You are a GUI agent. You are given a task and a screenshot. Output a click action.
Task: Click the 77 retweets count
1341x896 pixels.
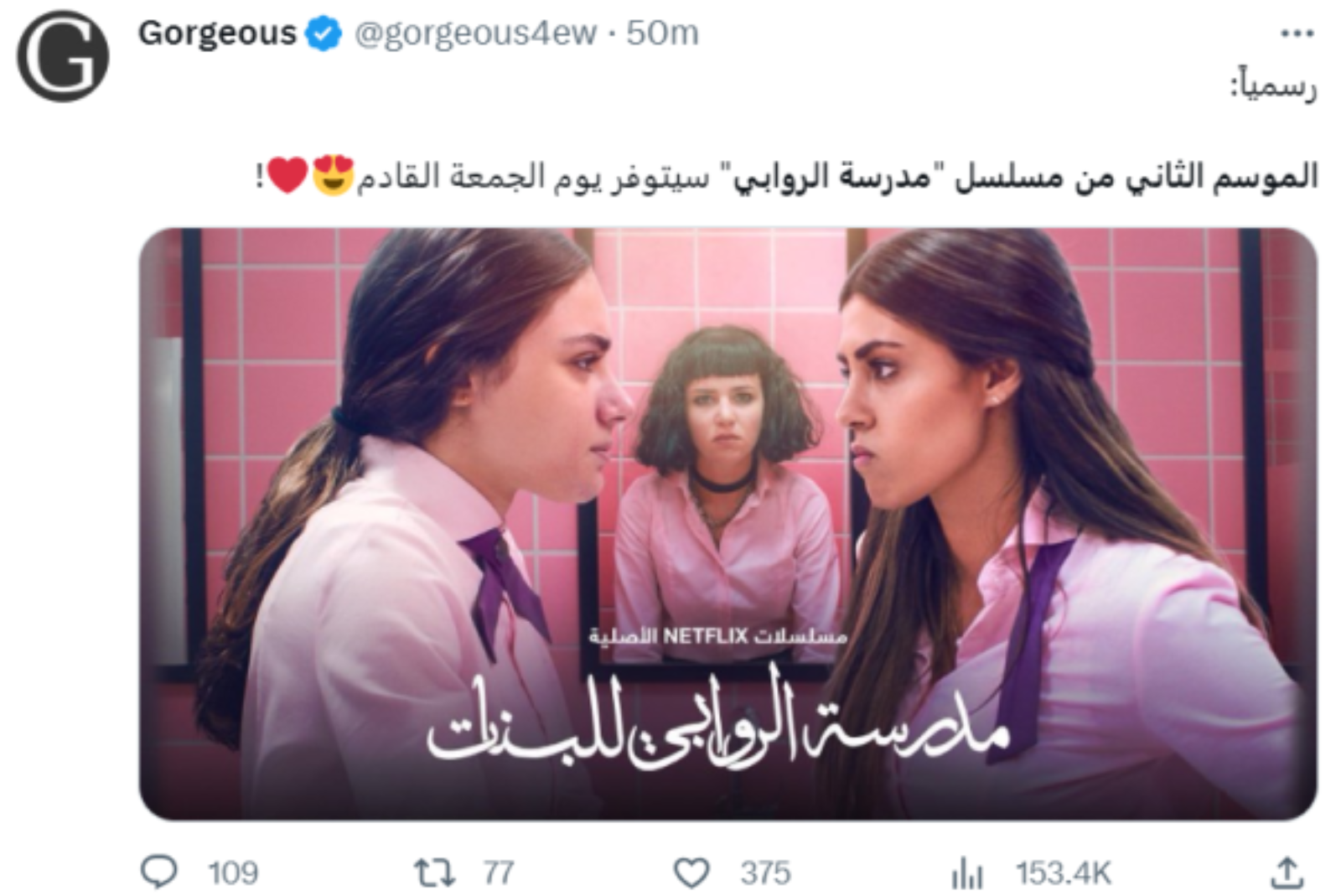498,873
